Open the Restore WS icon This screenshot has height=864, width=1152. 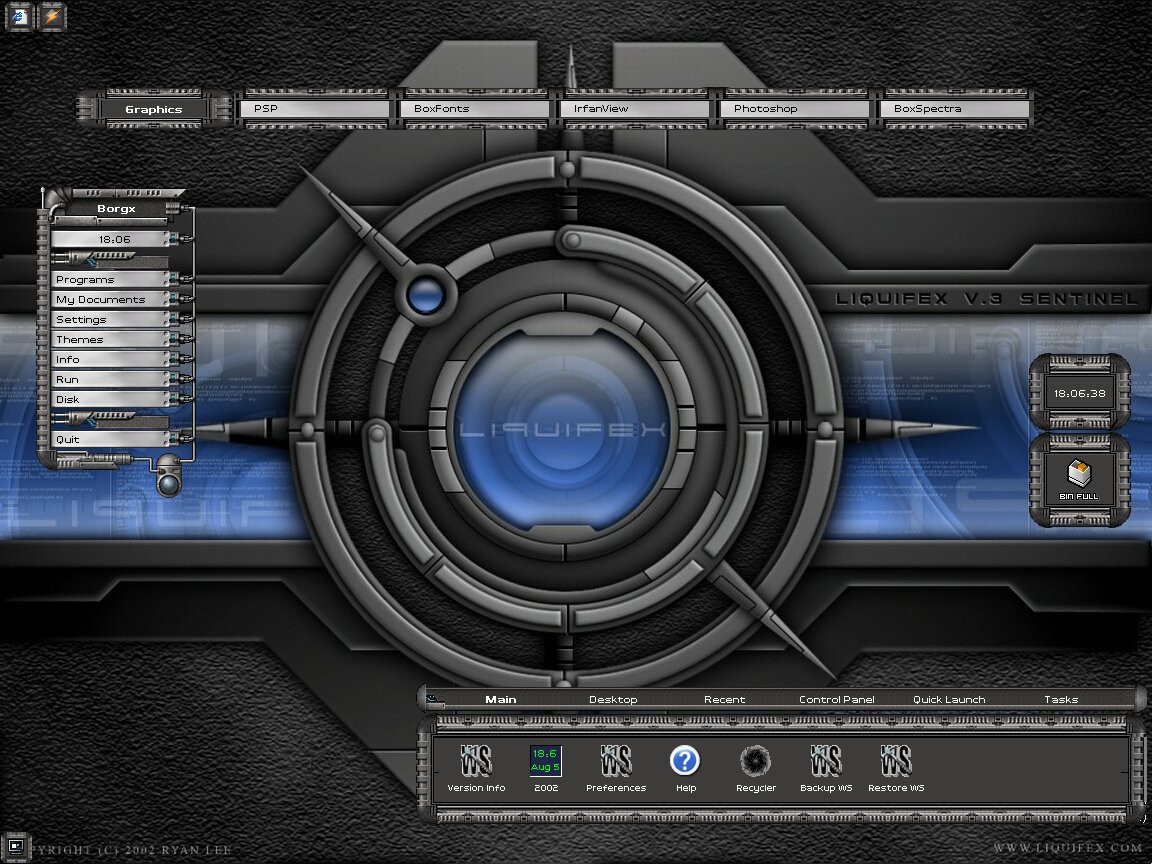896,768
